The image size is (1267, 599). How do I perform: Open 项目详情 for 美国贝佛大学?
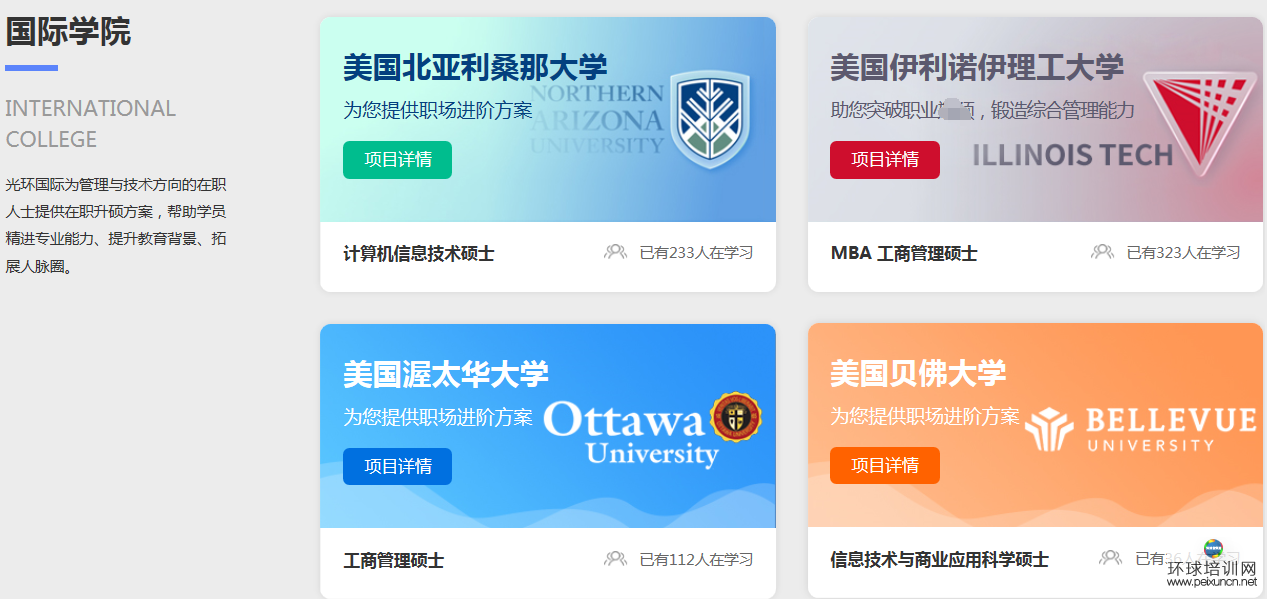click(x=885, y=465)
